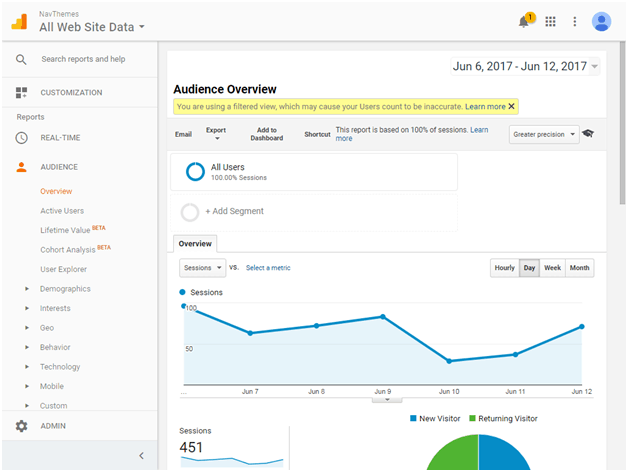Click Select a metric link
The image size is (628, 472).
click(268, 268)
